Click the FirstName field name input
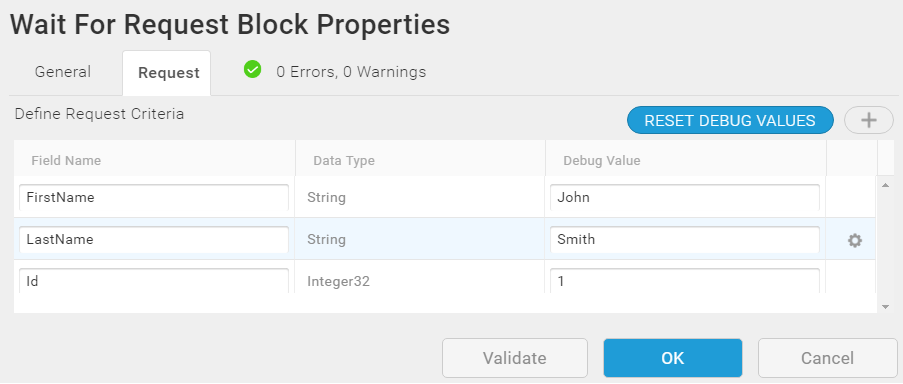Screen dimensions: 903x384 [154, 197]
